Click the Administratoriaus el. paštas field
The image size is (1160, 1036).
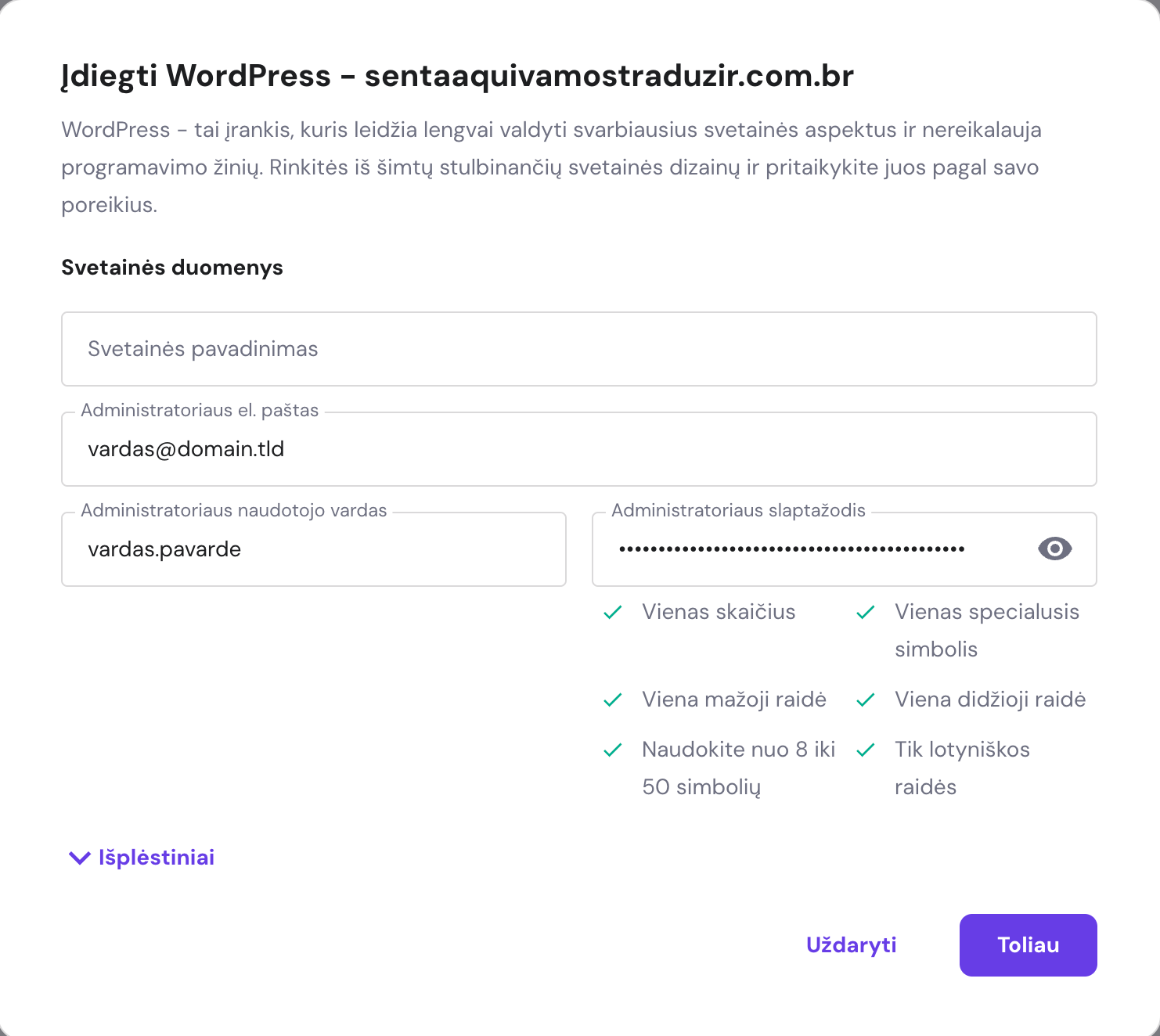click(578, 449)
